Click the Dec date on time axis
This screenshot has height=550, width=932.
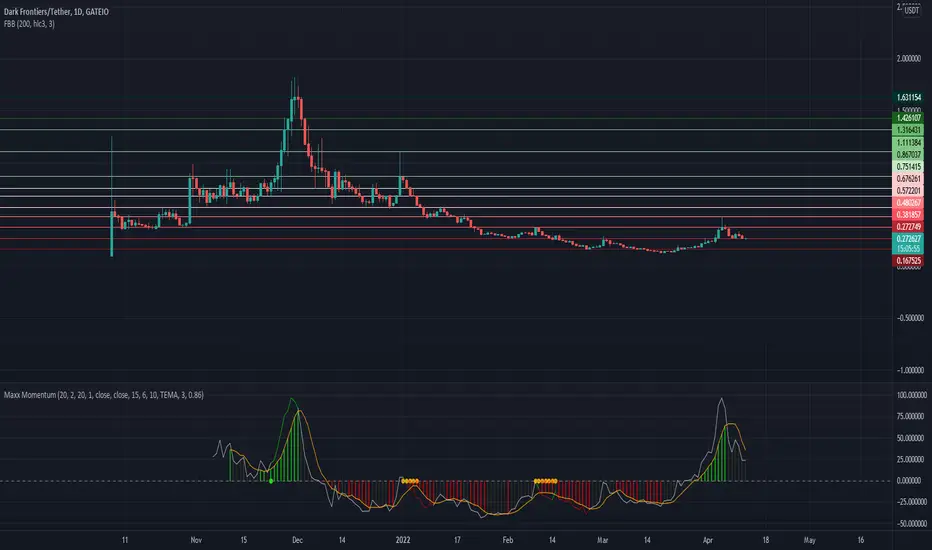[297, 540]
